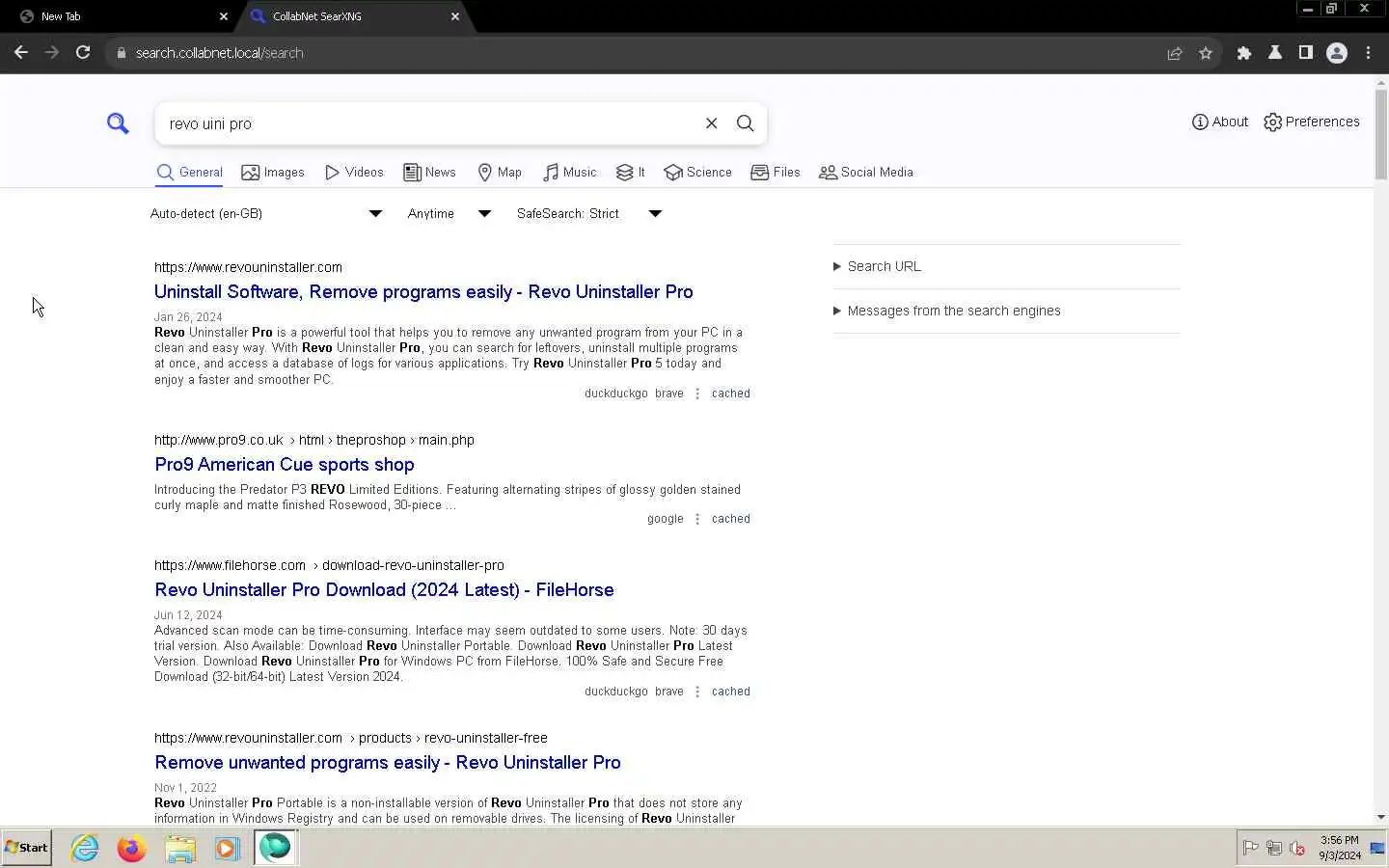This screenshot has width=1389, height=868.
Task: Go forward in browser history
Action: (x=52, y=53)
